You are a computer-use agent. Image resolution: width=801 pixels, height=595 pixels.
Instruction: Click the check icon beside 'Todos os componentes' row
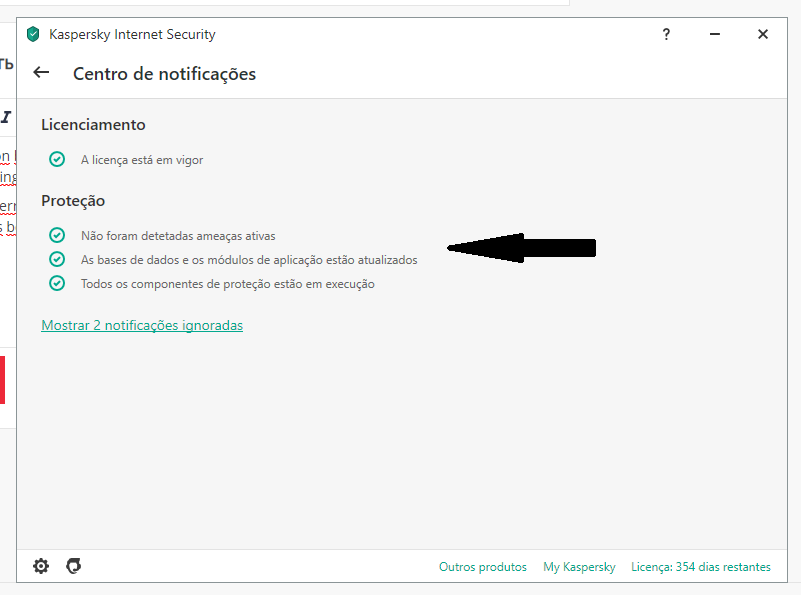click(x=57, y=283)
